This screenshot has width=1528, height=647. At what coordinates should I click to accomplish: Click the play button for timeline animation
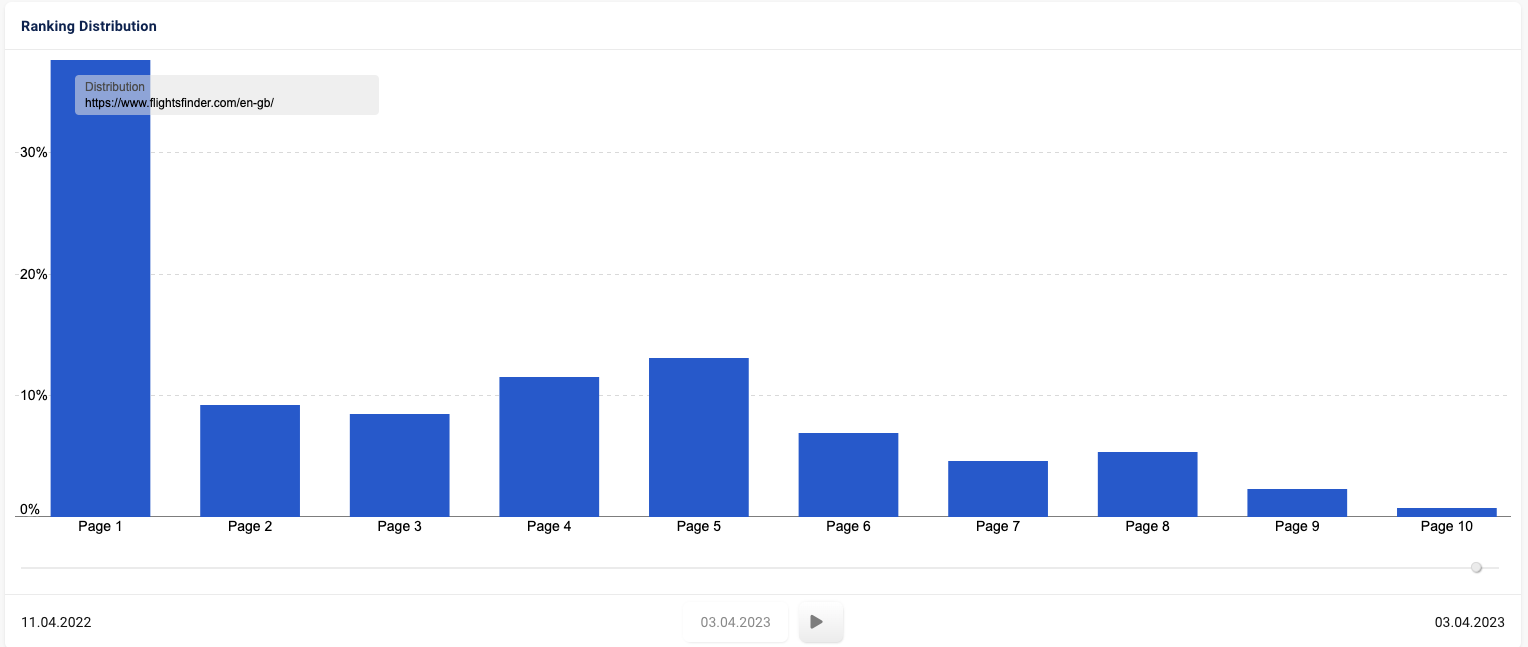[x=821, y=622]
